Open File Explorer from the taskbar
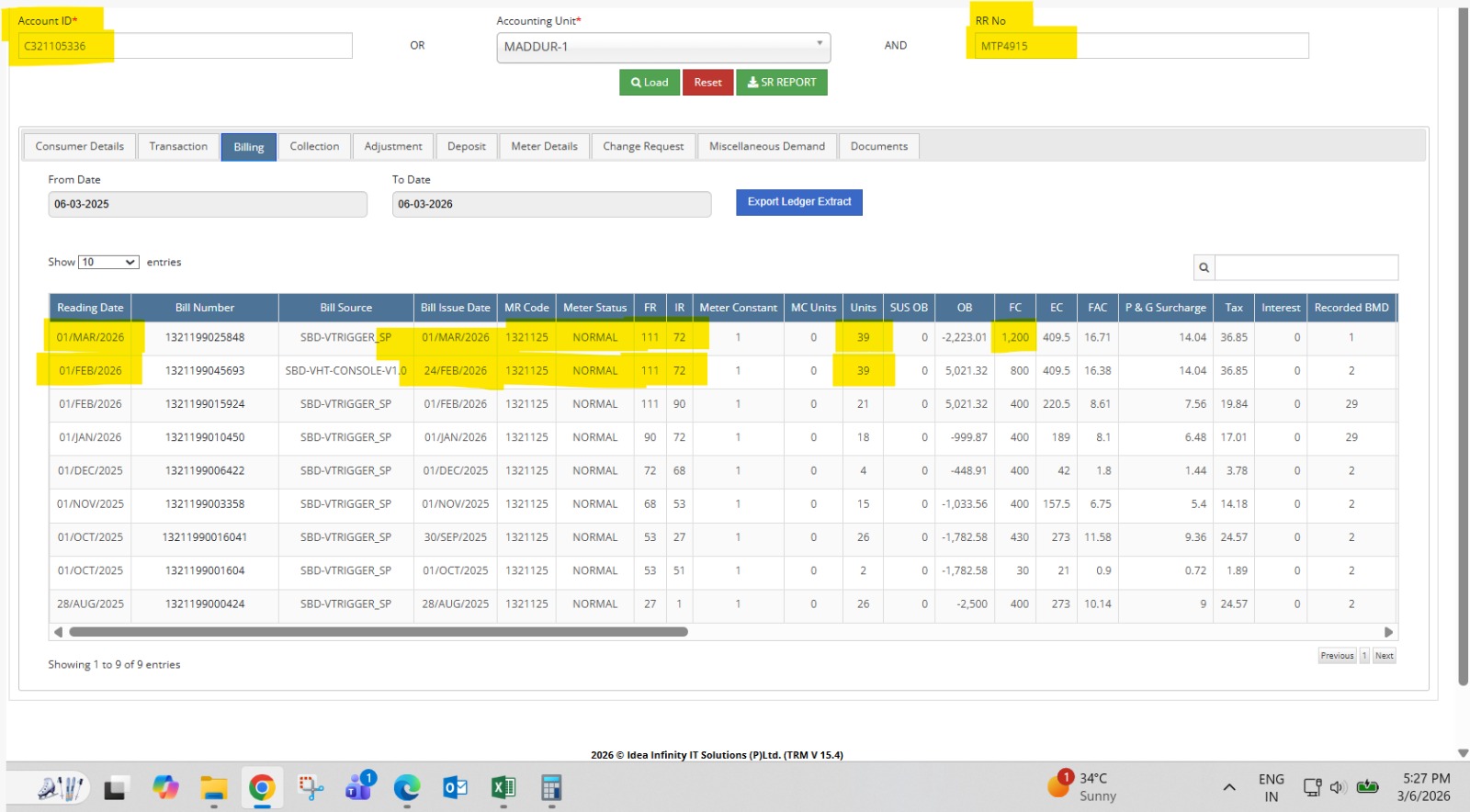The height and width of the screenshot is (812, 1470). tap(214, 788)
